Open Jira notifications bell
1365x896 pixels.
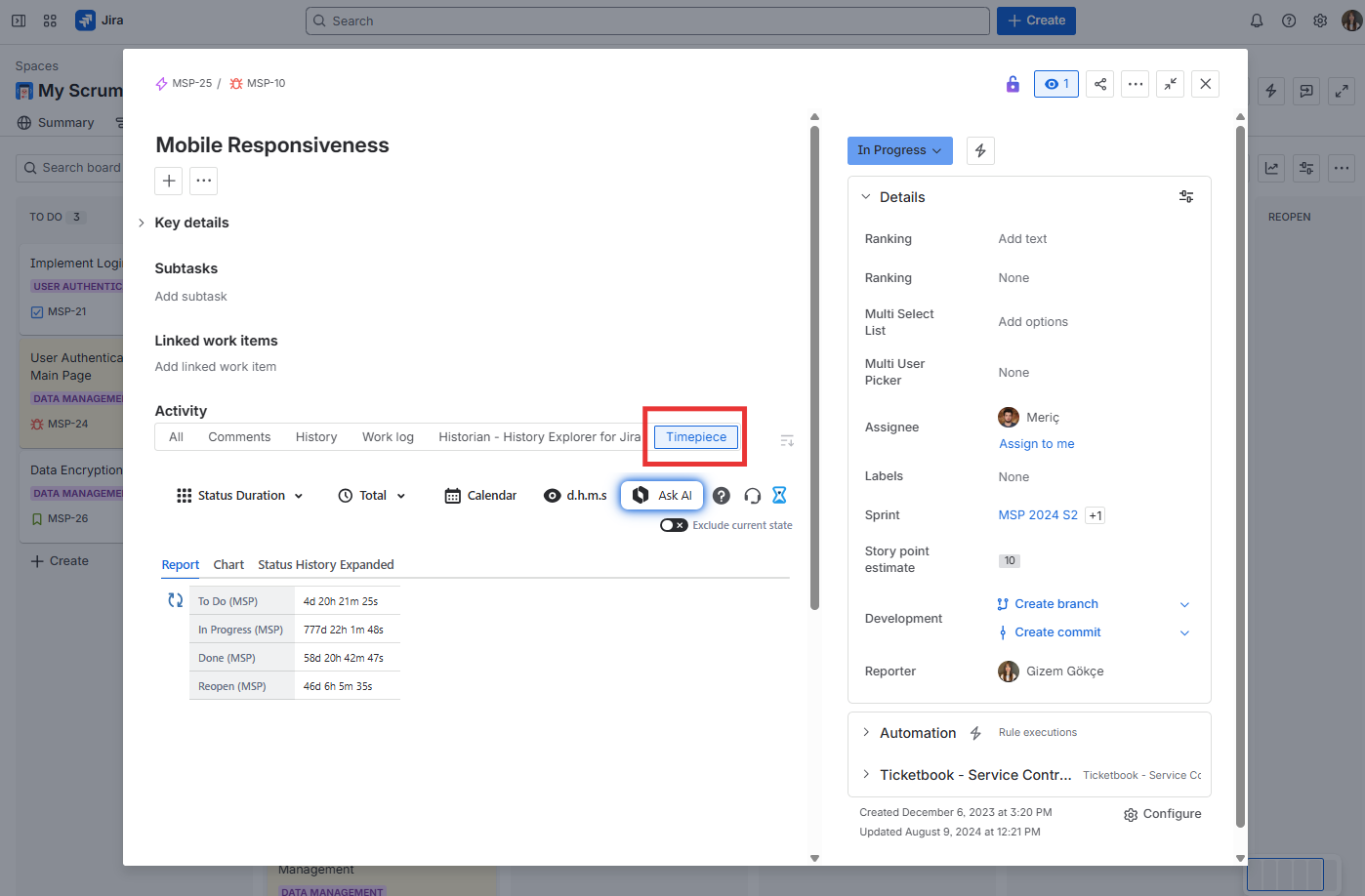point(1257,20)
